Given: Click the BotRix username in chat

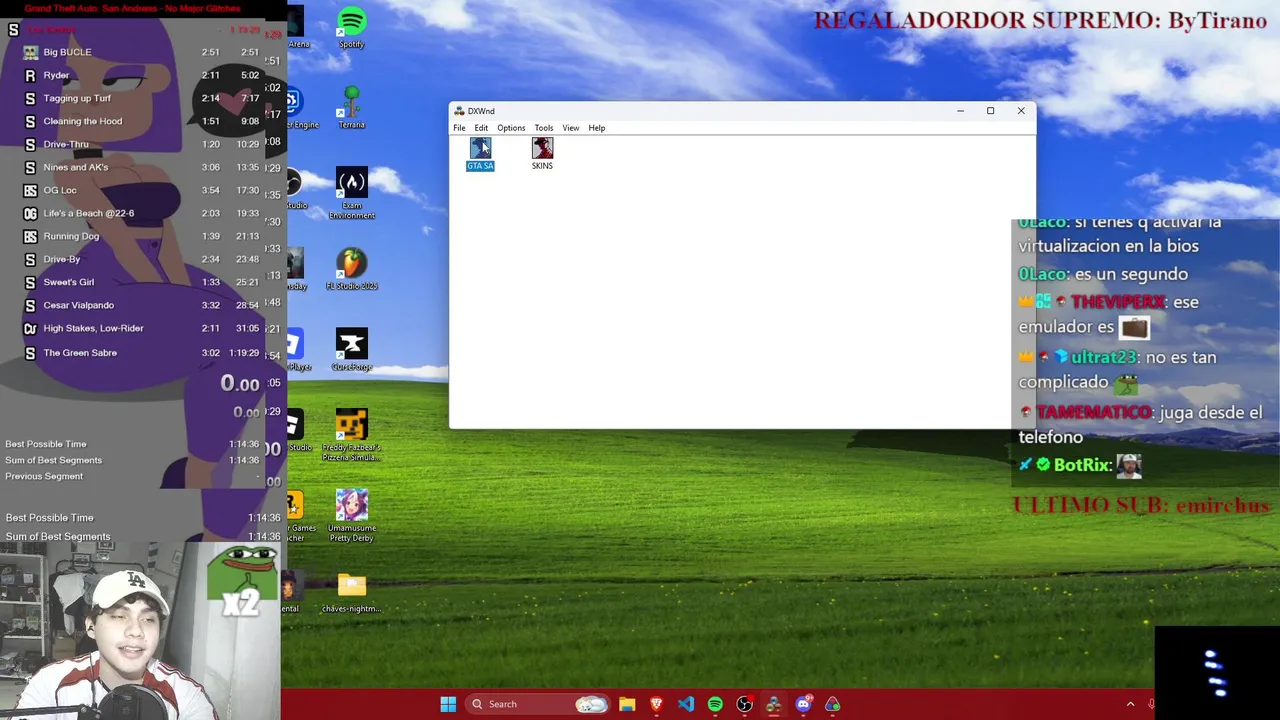Looking at the screenshot, I should pos(1080,465).
